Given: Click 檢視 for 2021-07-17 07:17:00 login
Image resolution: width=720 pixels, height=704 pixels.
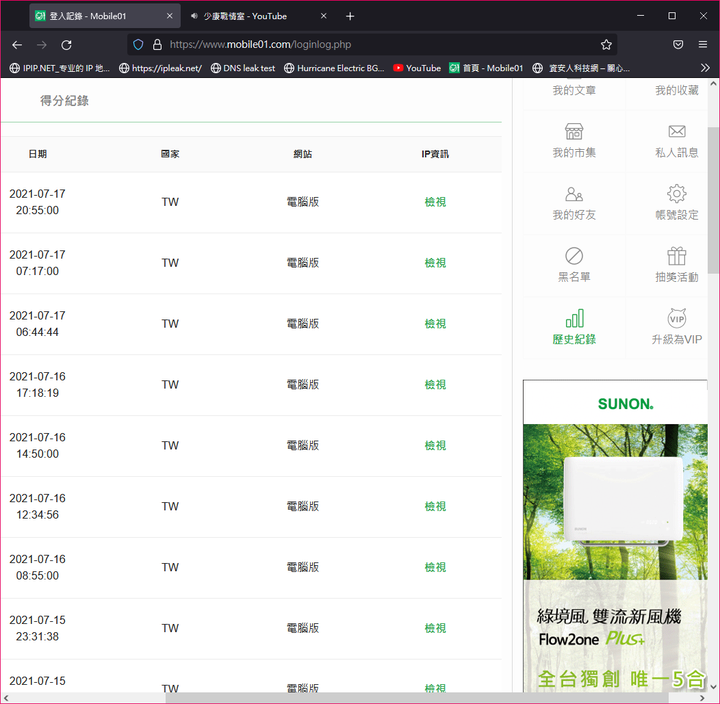Looking at the screenshot, I should pos(435,263).
